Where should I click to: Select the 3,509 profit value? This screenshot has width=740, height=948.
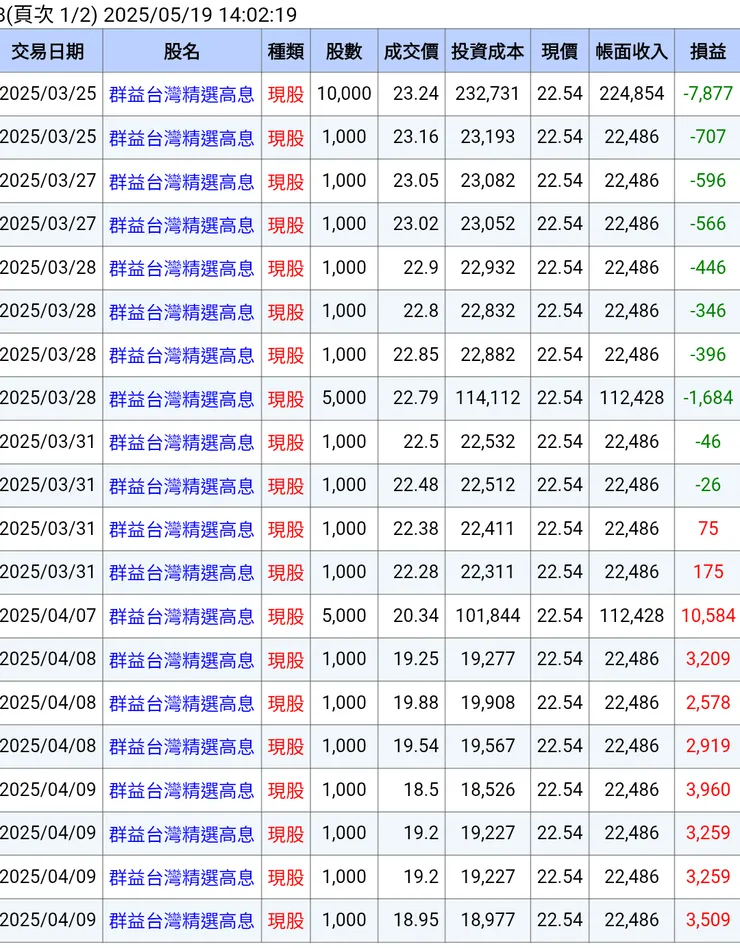tap(708, 921)
